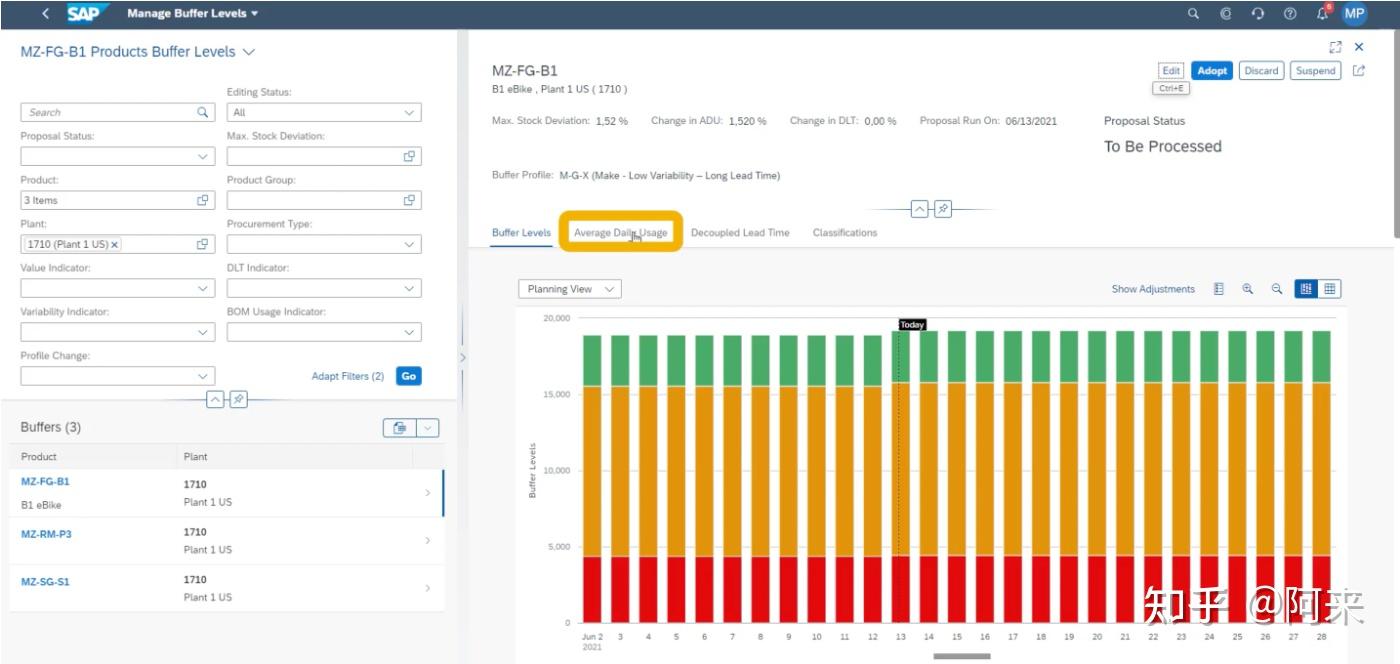Click the chart zoom in magnifier
This screenshot has width=1400, height=664.
pos(1248,289)
